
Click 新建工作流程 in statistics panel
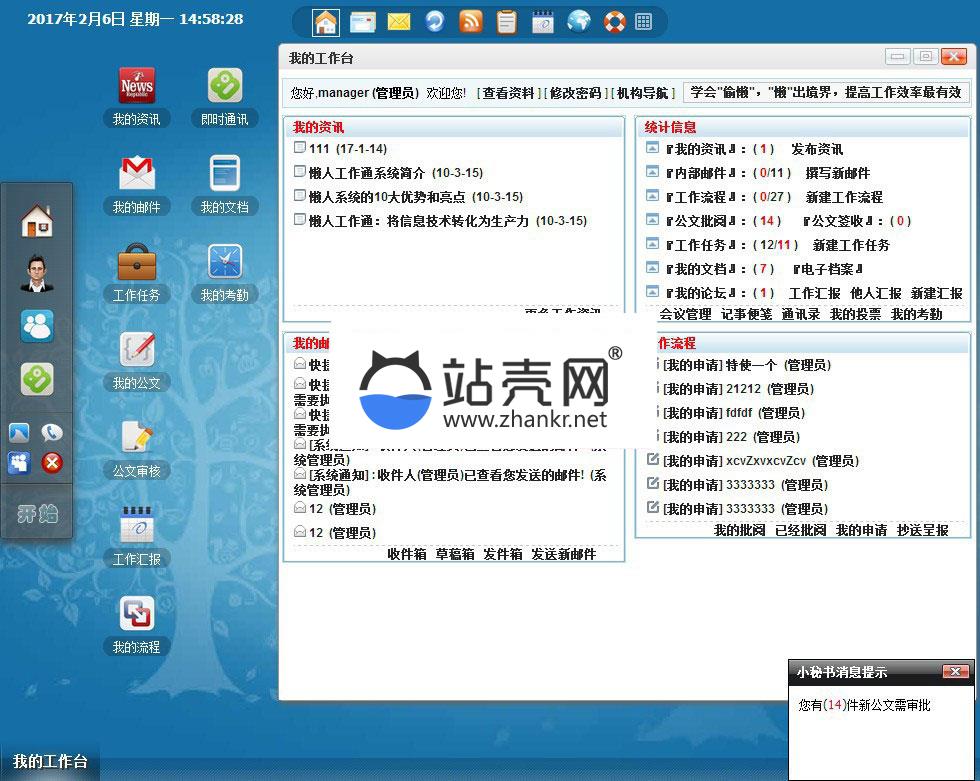(844, 197)
